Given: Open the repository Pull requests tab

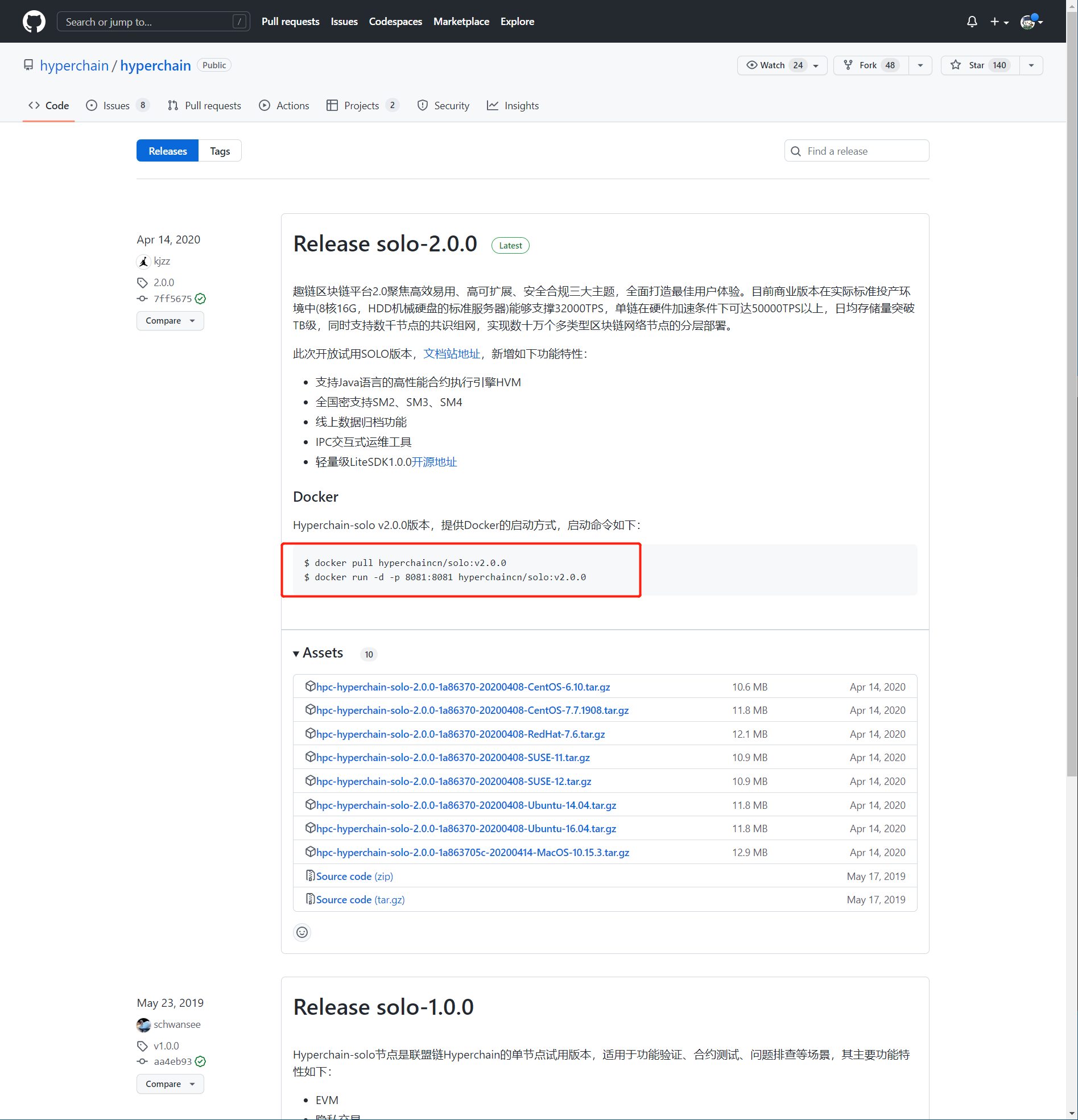Looking at the screenshot, I should point(205,106).
